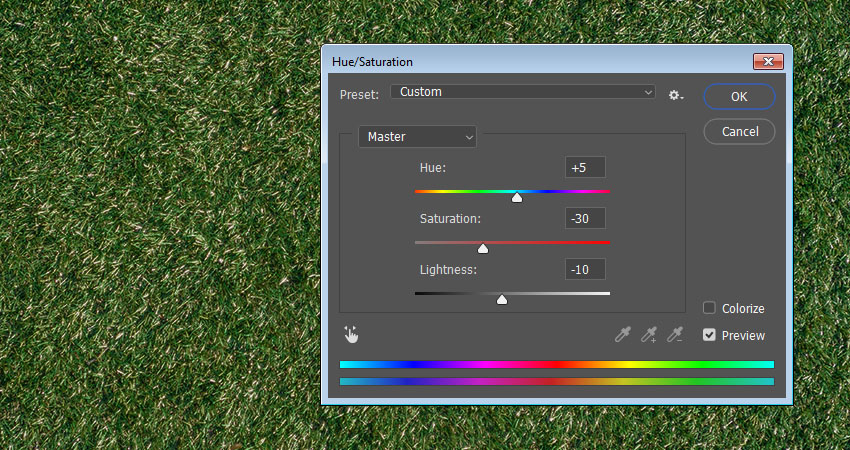Click the Saturation slider handle
Viewport: 850px width, 450px height.
pyautogui.click(x=483, y=248)
